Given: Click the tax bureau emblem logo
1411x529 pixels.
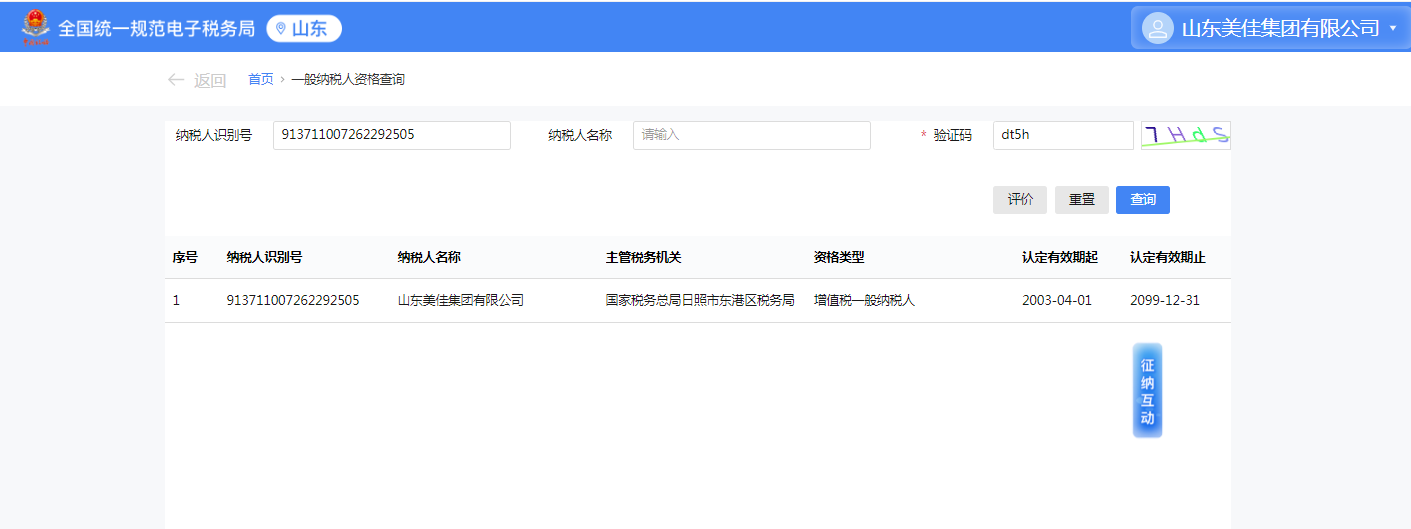Looking at the screenshot, I should 35,28.
